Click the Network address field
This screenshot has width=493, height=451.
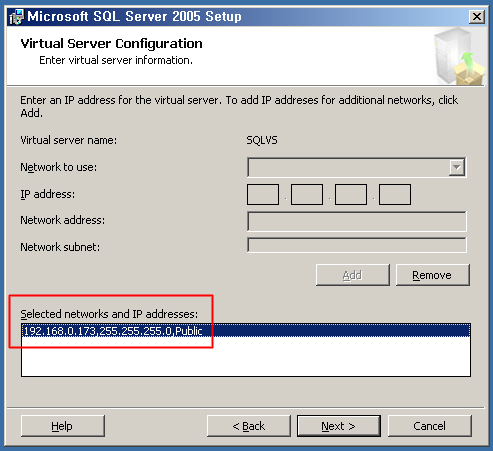[357, 221]
